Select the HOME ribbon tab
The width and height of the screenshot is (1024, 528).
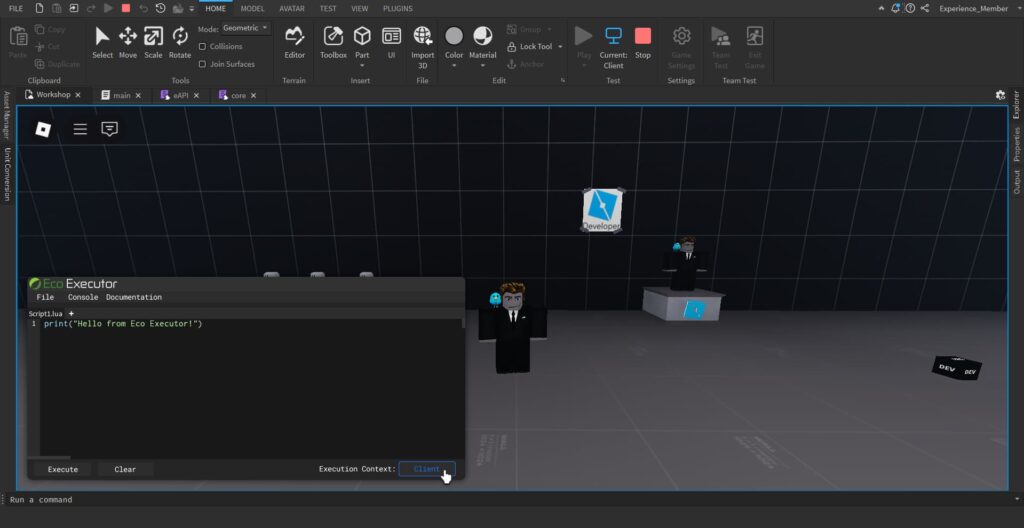216,8
